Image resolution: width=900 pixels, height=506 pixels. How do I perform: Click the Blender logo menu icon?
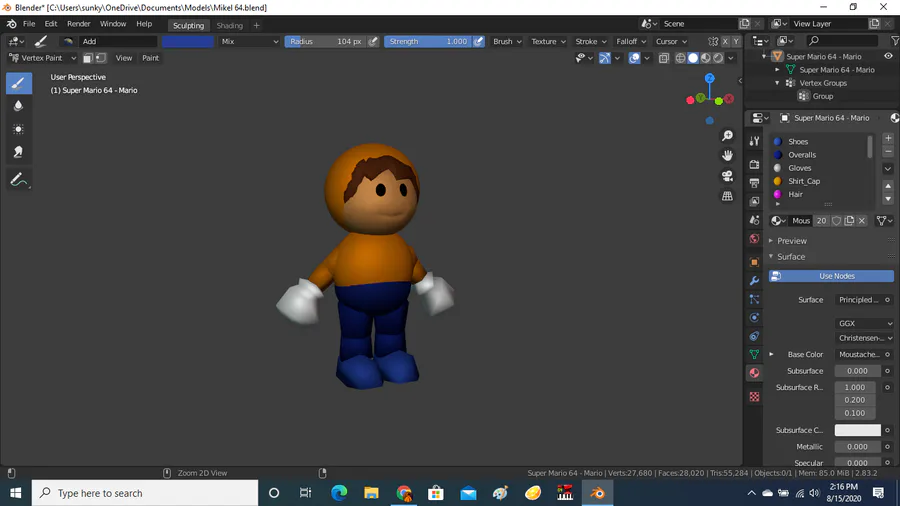tap(11, 24)
